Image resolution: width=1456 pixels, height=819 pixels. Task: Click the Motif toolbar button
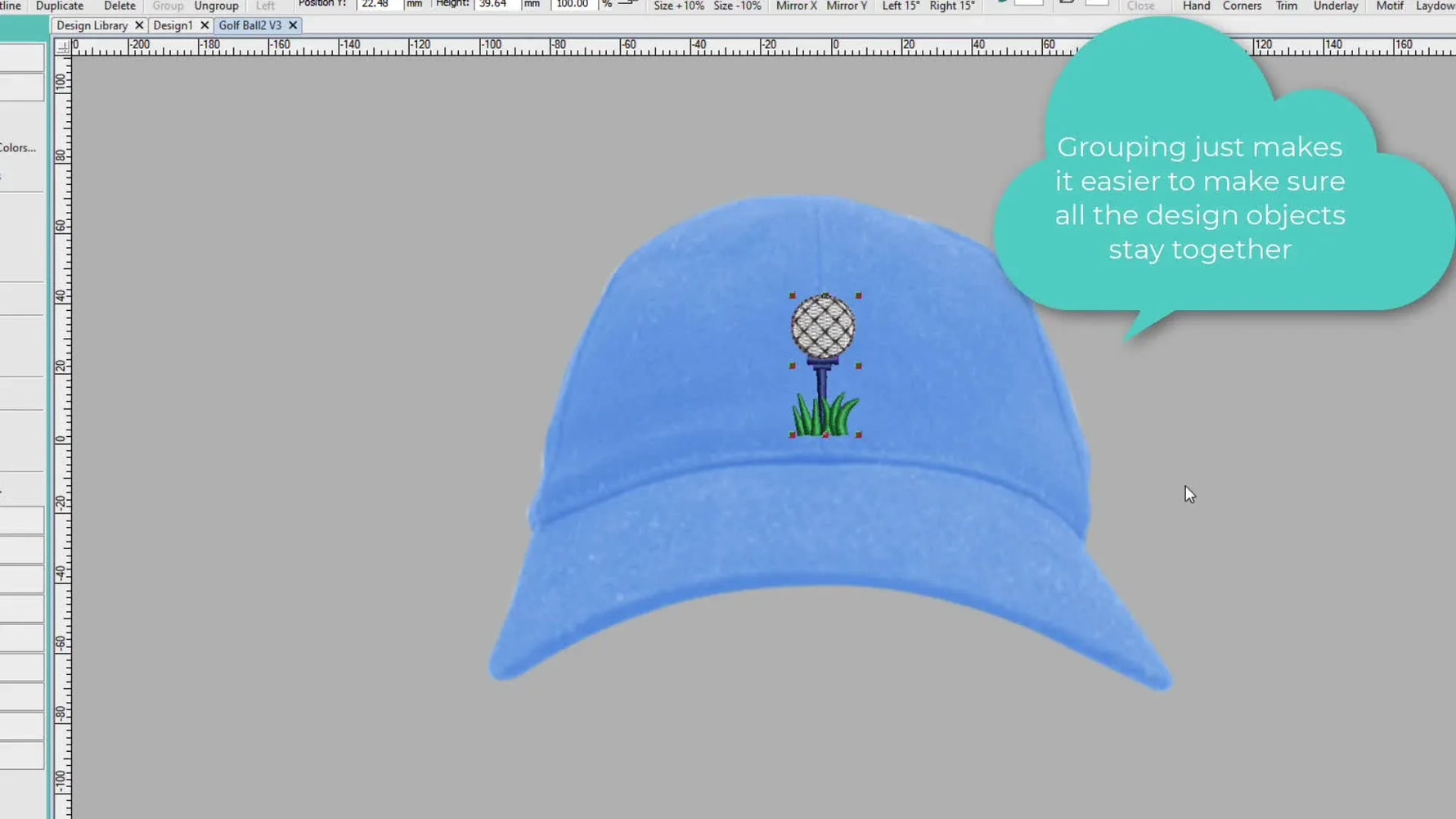pos(1390,6)
